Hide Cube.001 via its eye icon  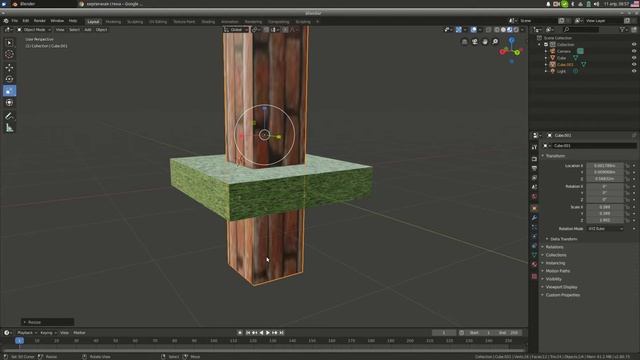[x=634, y=64]
